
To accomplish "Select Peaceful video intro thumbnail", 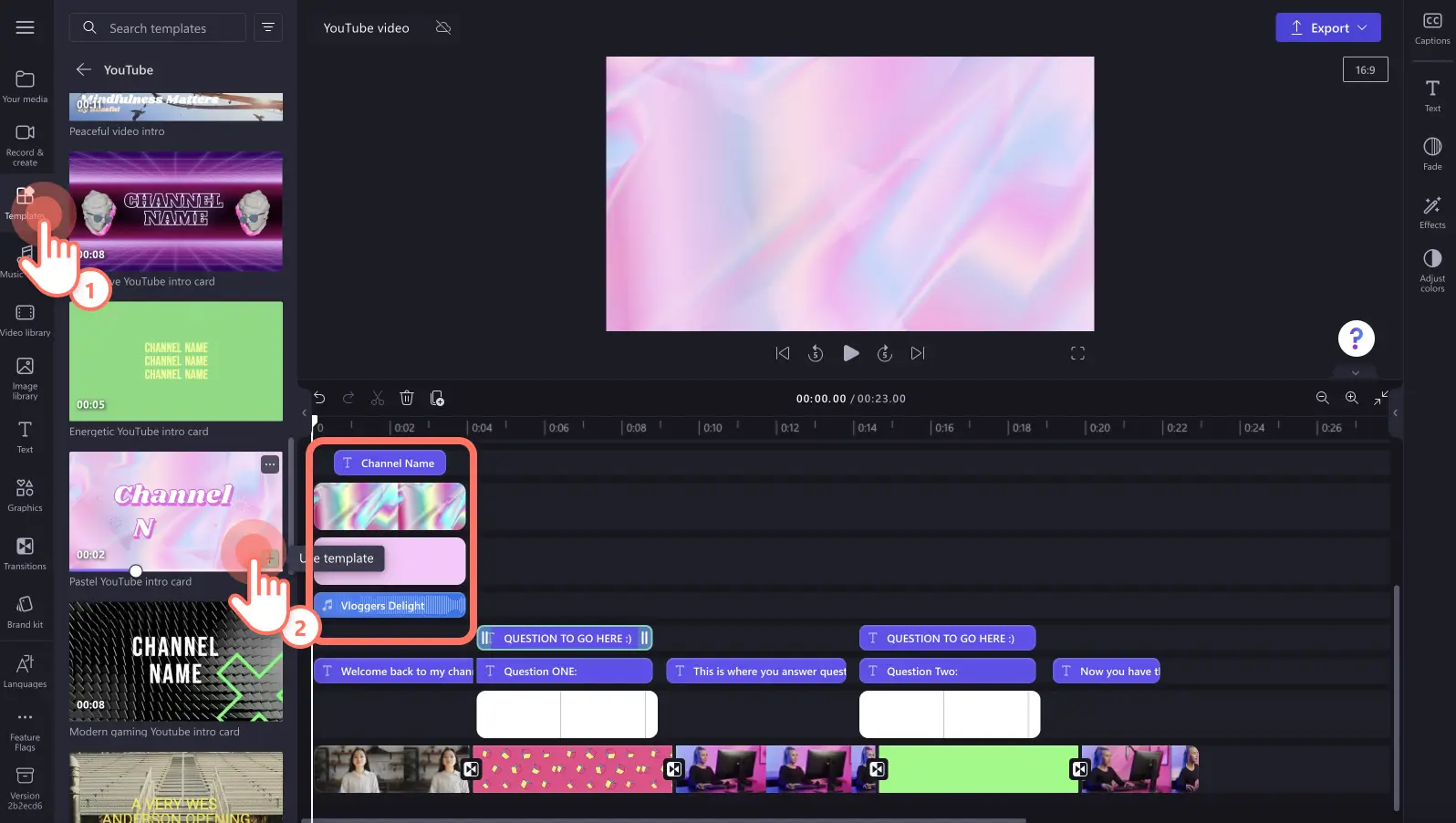I will (x=176, y=107).
